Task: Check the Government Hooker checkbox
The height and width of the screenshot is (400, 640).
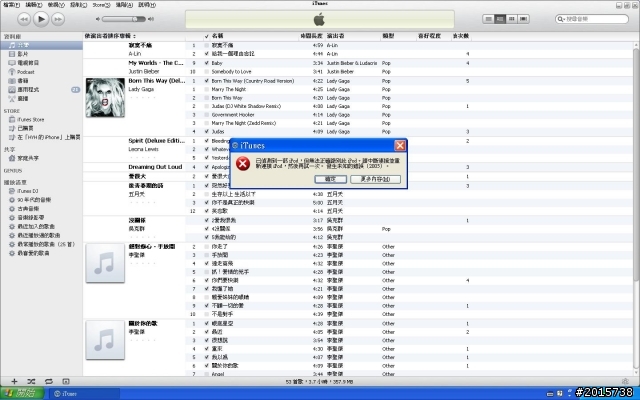Action: click(207, 115)
